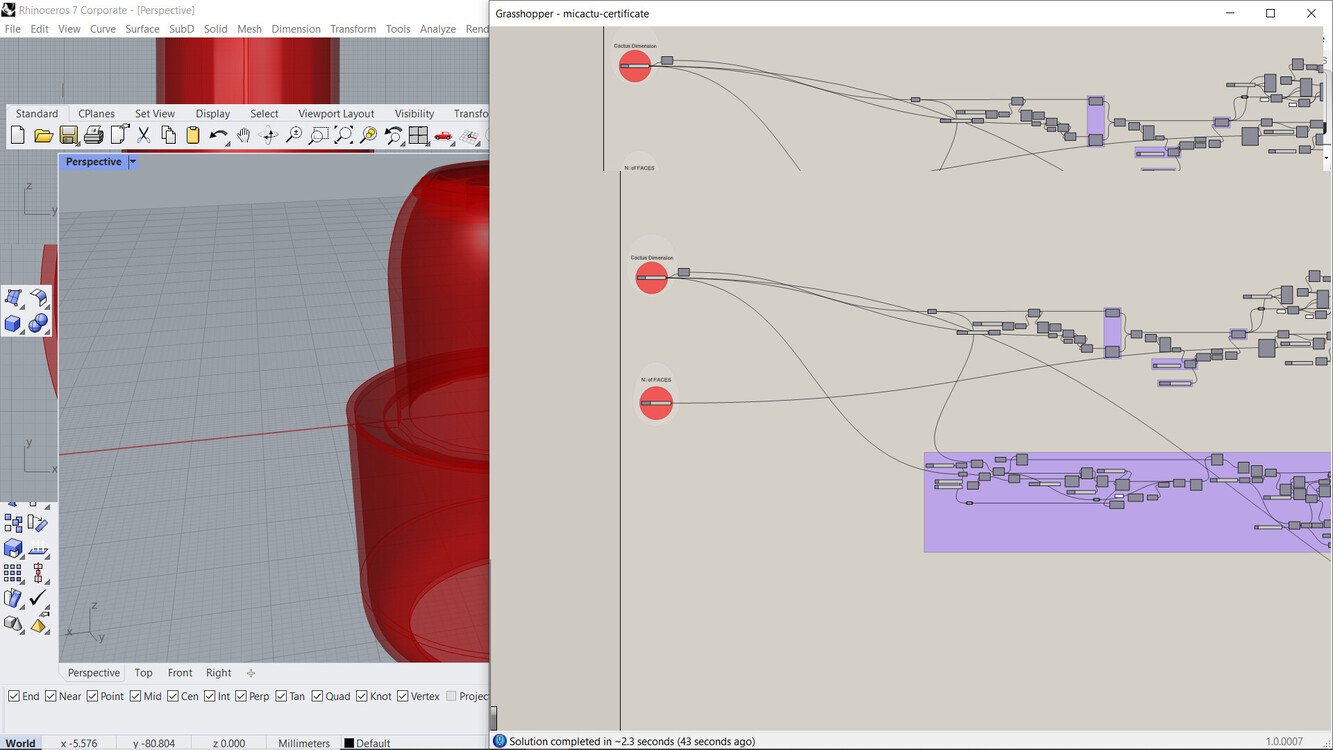Click the Millimeters units status field

tap(304, 743)
